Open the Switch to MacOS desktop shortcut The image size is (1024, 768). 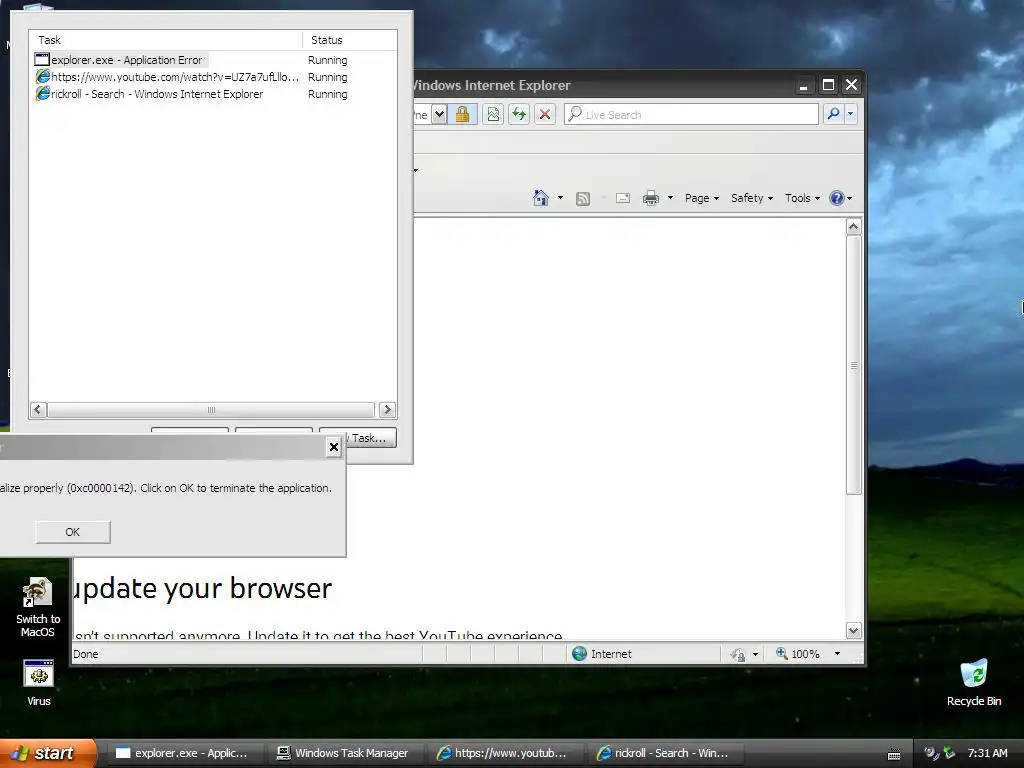[38, 607]
